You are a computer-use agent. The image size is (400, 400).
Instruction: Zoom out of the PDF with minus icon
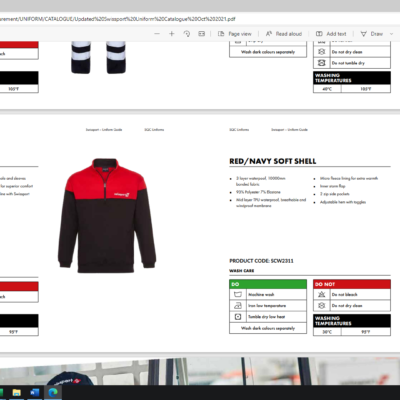(157, 34)
